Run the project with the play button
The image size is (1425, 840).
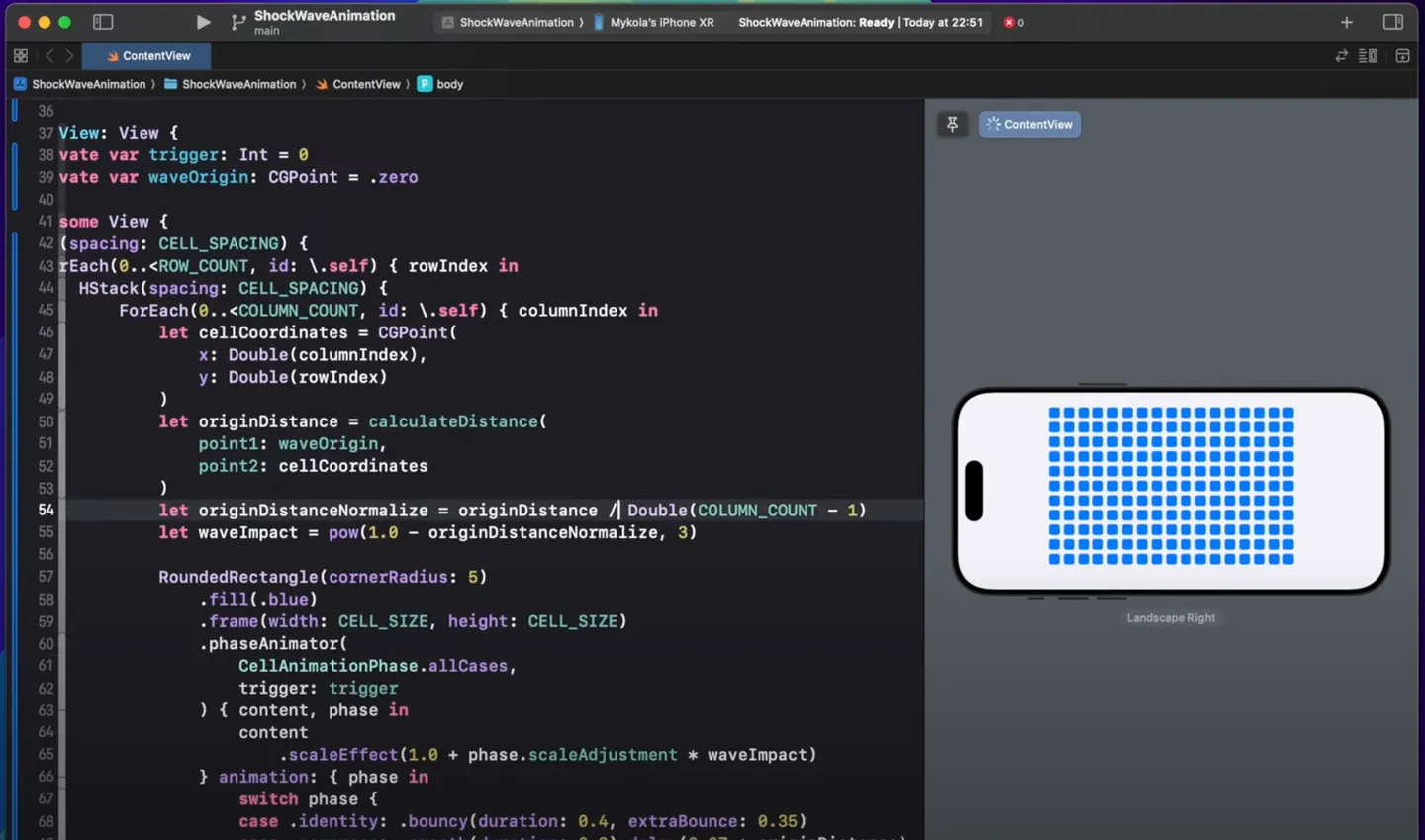[x=203, y=22]
